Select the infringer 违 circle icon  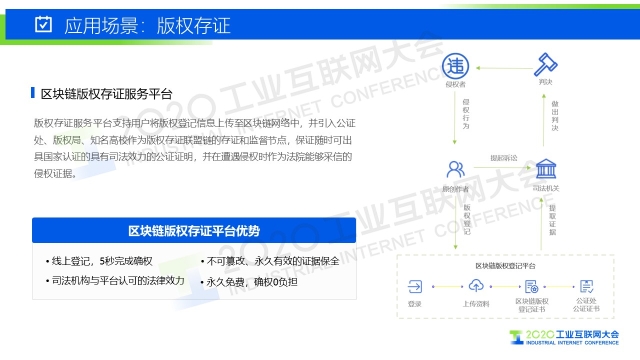click(x=455, y=66)
